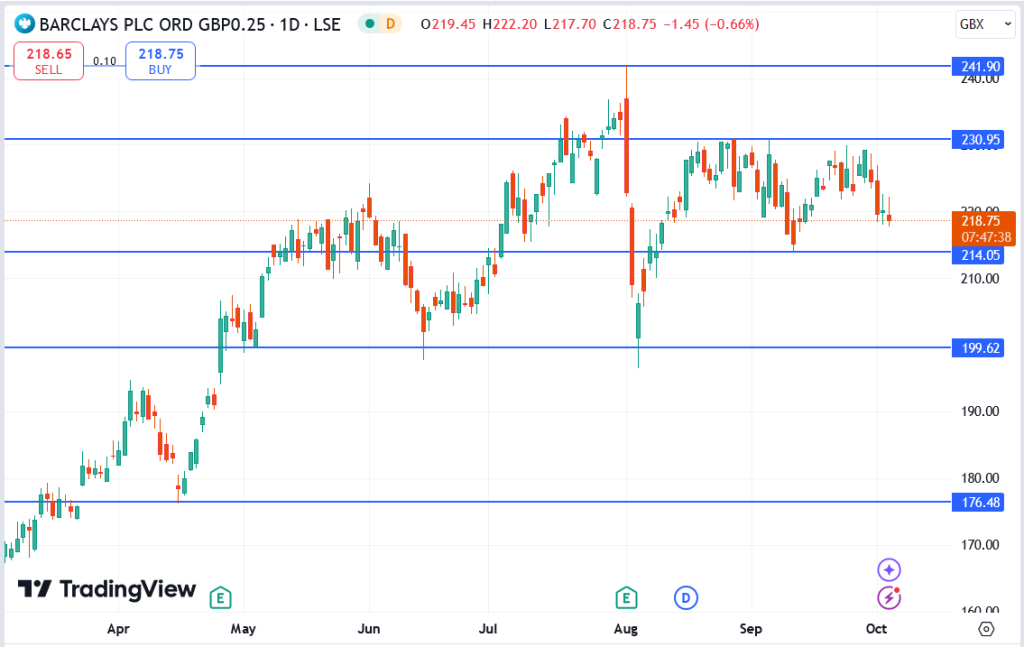The width and height of the screenshot is (1024, 647).
Task: Click the 180.00 price axis label
Action: [x=980, y=478]
